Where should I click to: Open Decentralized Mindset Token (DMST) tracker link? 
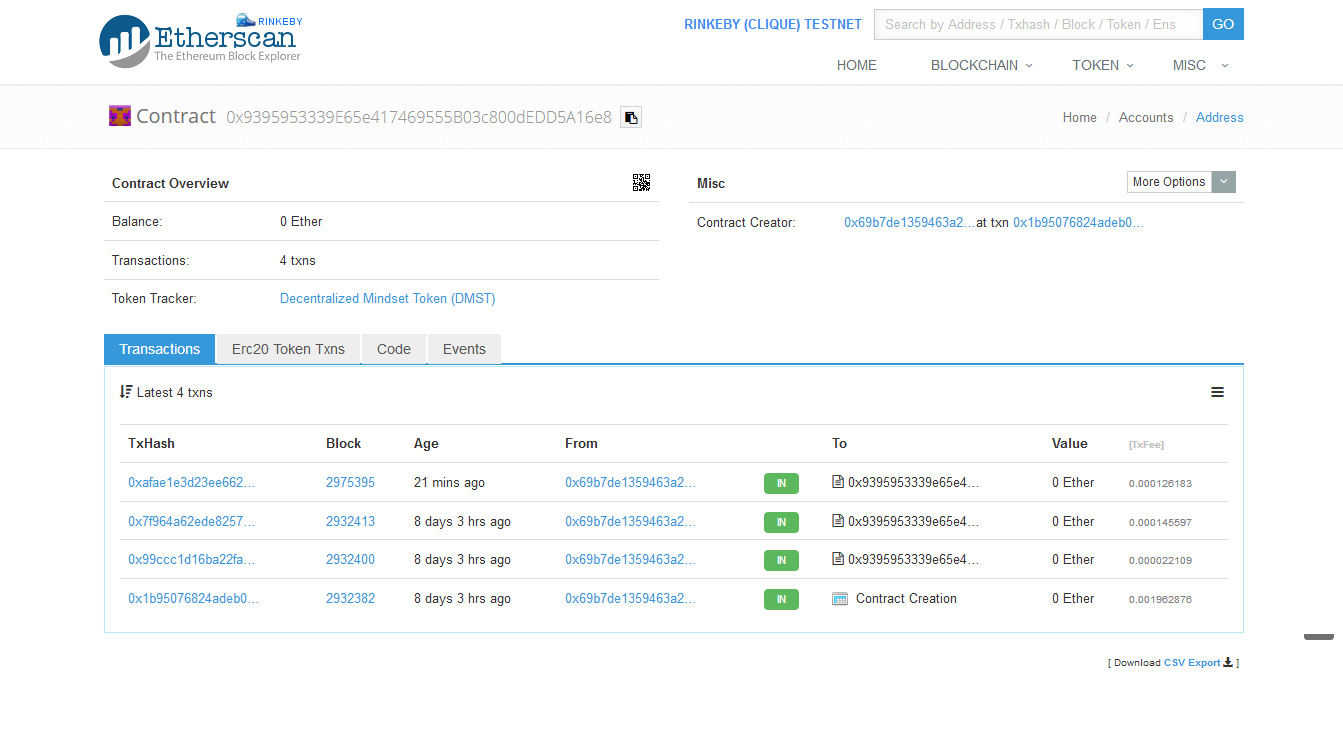(x=388, y=298)
